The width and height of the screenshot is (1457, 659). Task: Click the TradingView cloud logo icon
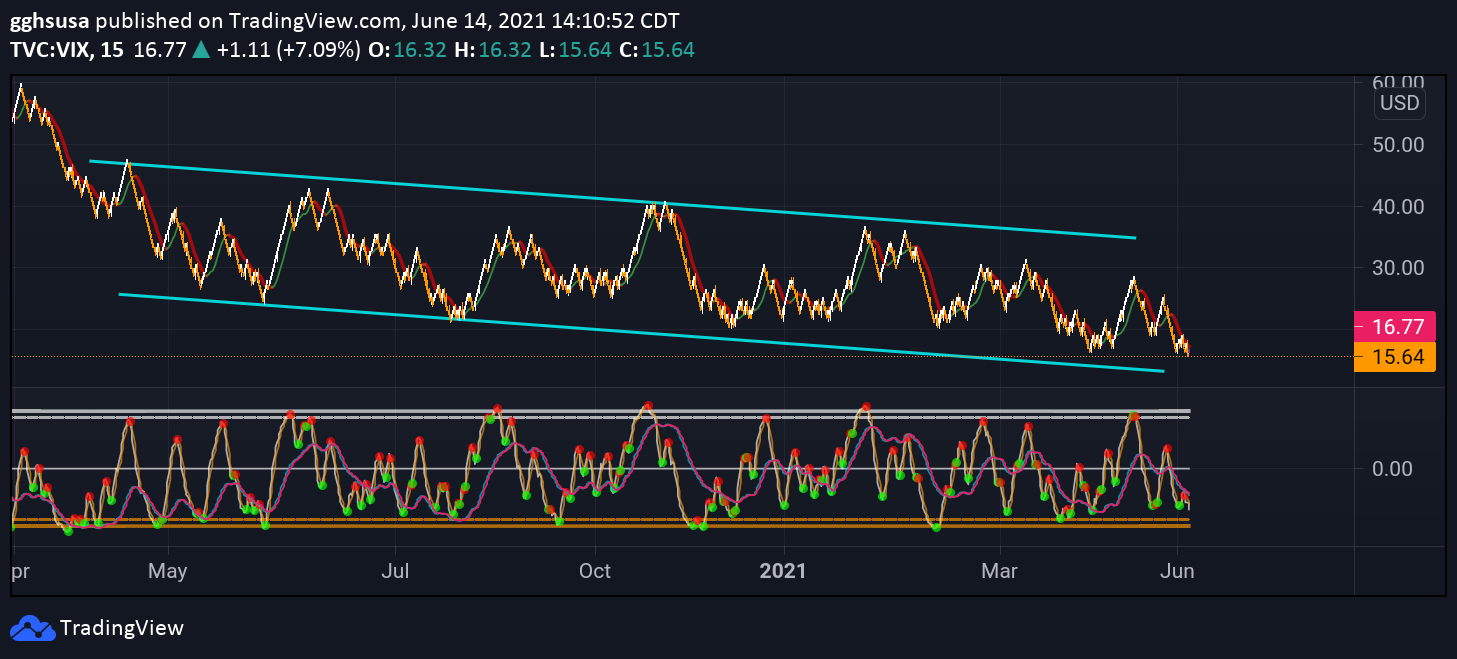[32, 628]
